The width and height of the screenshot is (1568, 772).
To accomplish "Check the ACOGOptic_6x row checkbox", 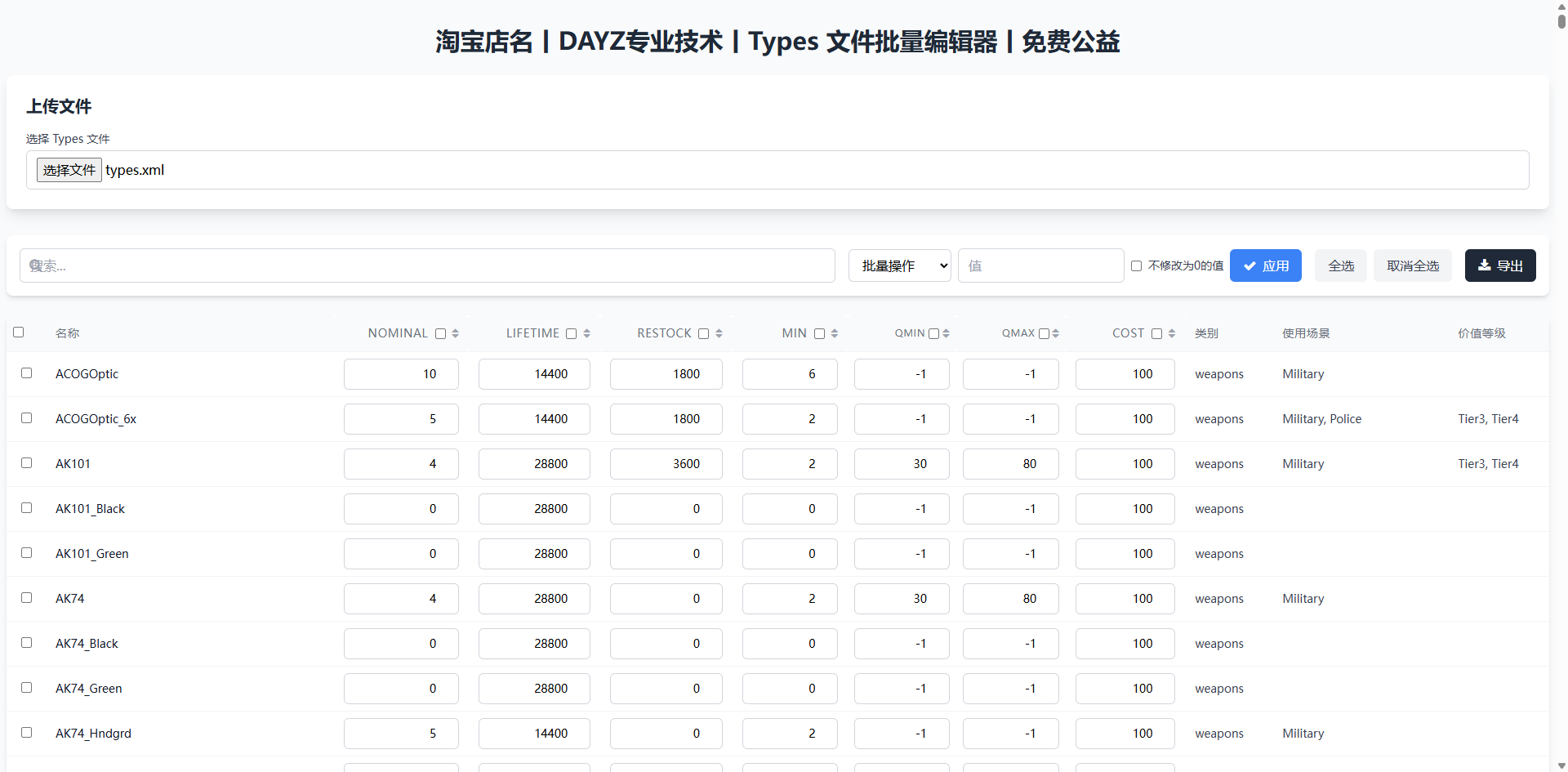I will pos(27,418).
